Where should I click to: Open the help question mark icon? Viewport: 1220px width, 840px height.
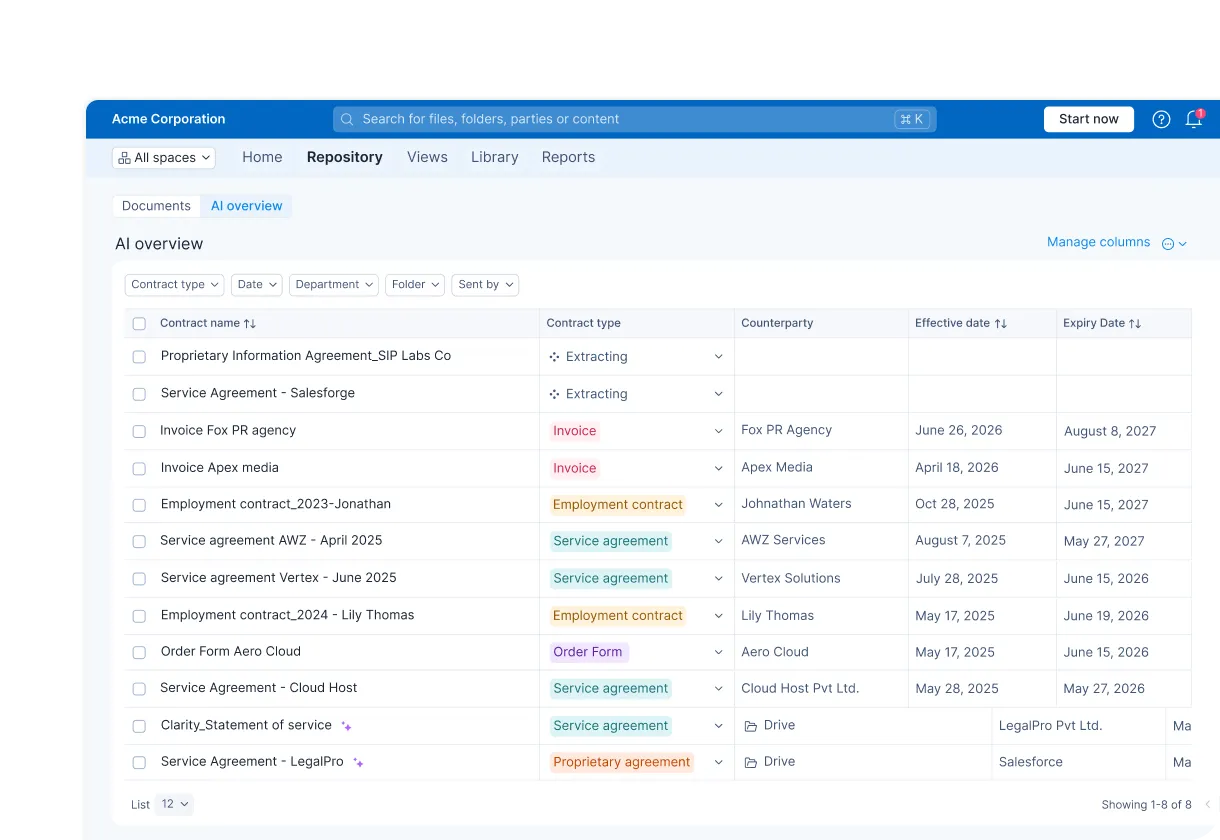1161,119
